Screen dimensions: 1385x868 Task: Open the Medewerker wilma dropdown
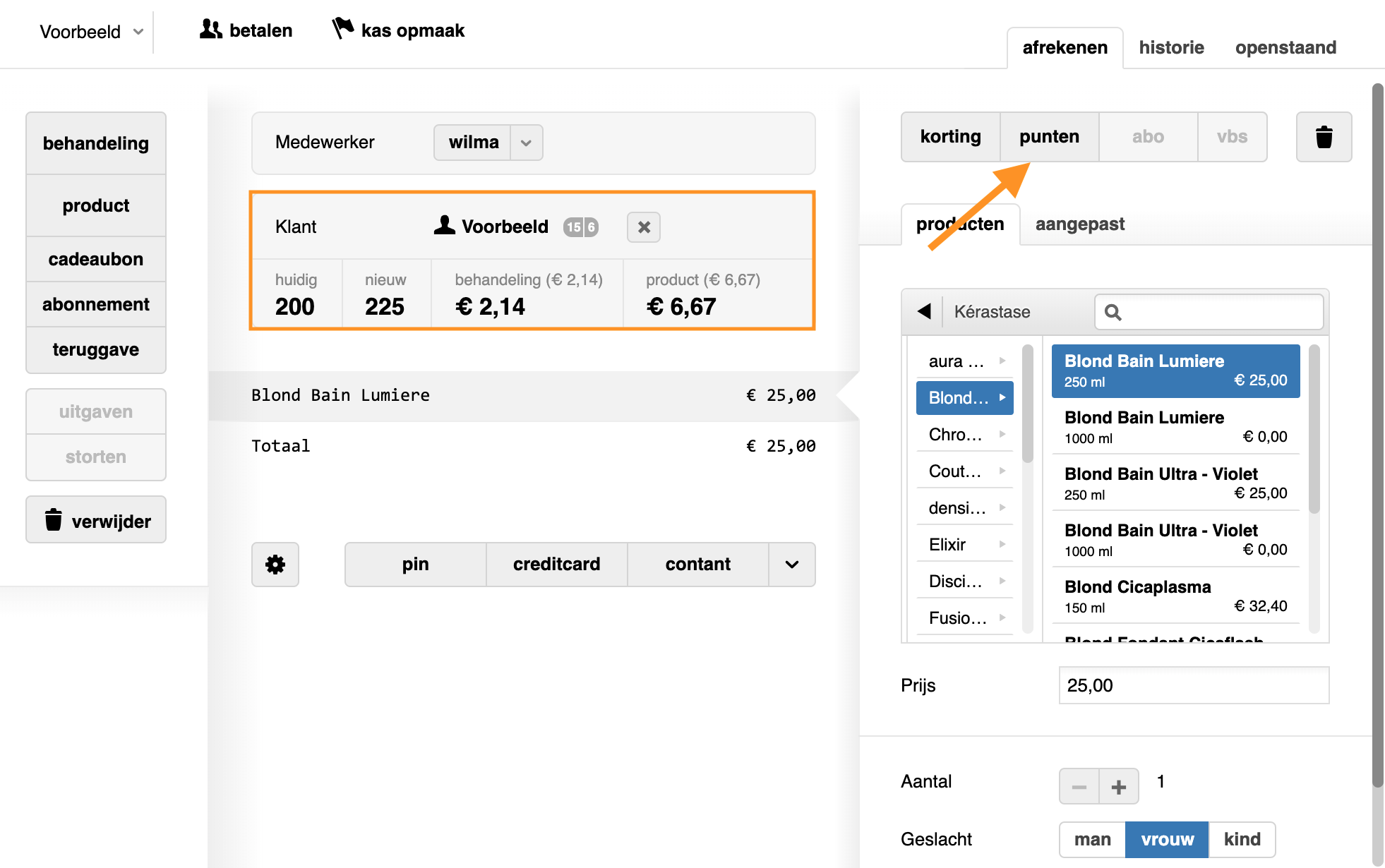[488, 143]
